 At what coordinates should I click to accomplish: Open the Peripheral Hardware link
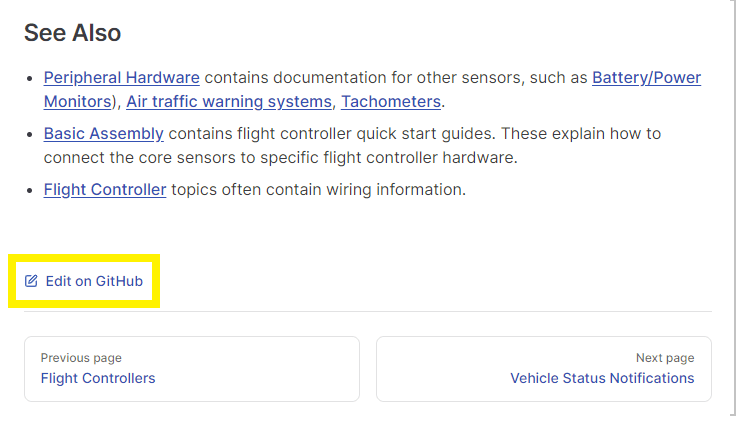pos(121,77)
